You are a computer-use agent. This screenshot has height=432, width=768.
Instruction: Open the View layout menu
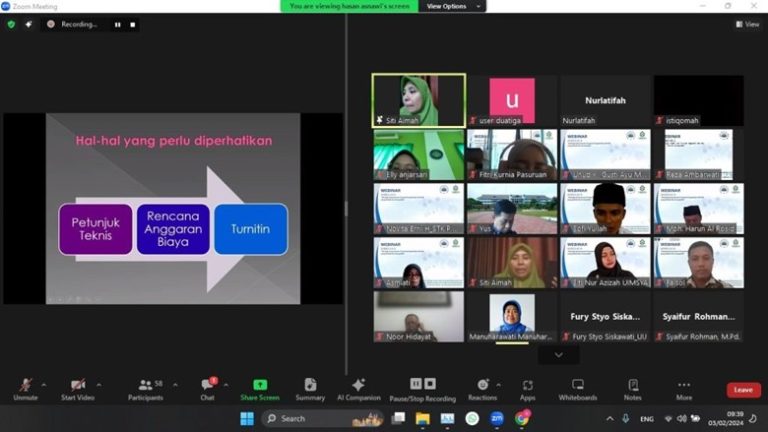[747, 24]
